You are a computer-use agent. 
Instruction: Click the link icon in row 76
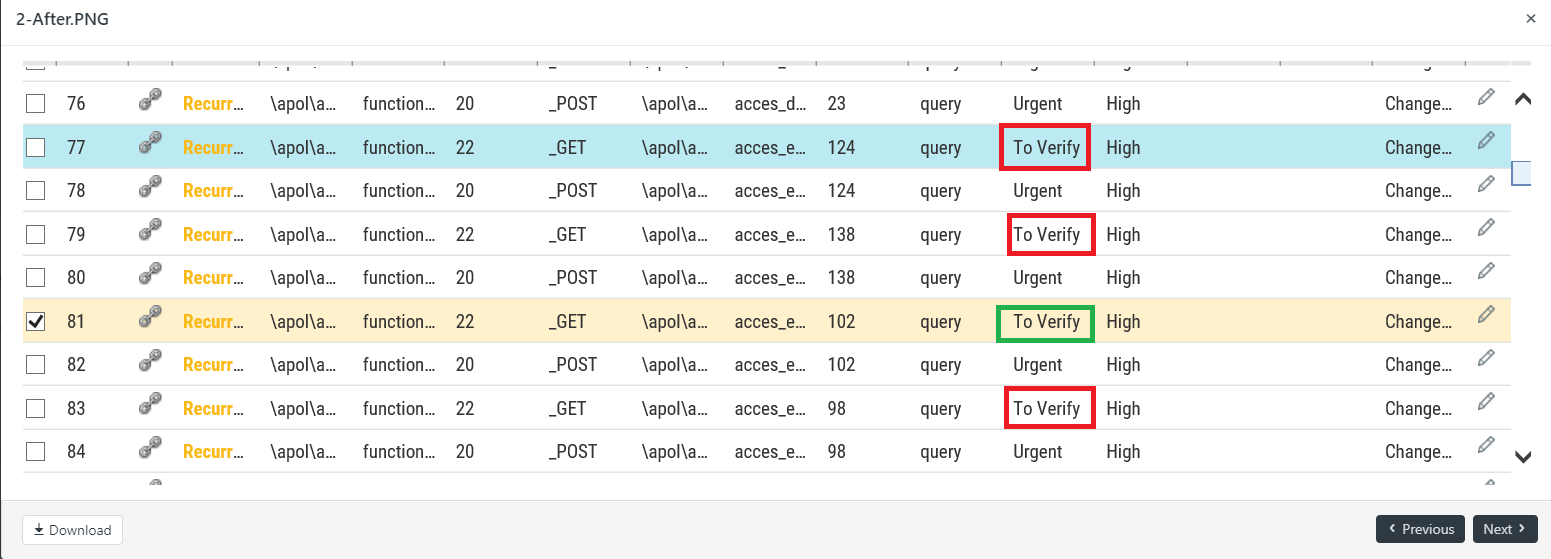pyautogui.click(x=150, y=99)
